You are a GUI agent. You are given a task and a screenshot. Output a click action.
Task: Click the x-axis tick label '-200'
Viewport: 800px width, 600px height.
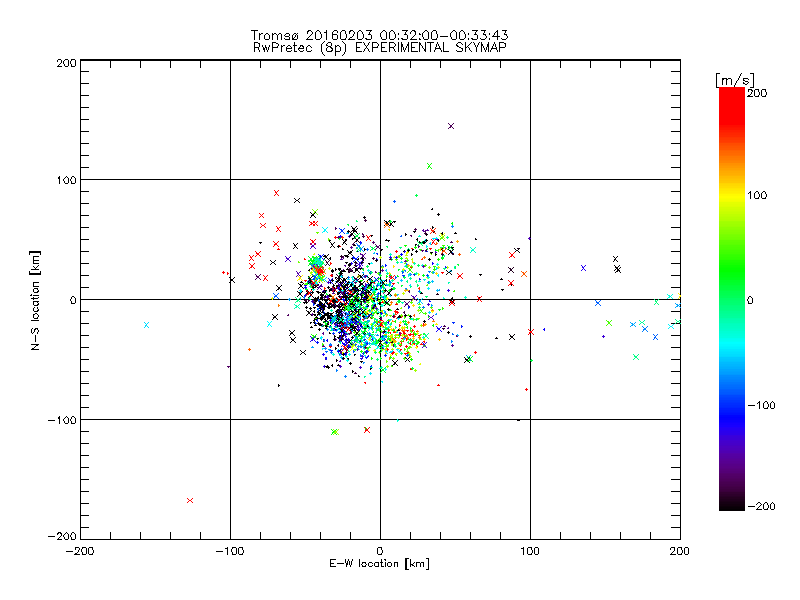[x=80, y=552]
